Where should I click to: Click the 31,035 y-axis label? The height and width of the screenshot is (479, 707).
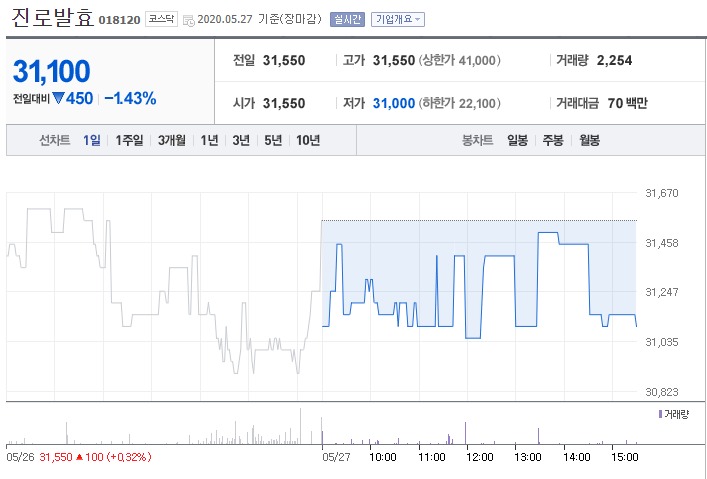(661, 342)
